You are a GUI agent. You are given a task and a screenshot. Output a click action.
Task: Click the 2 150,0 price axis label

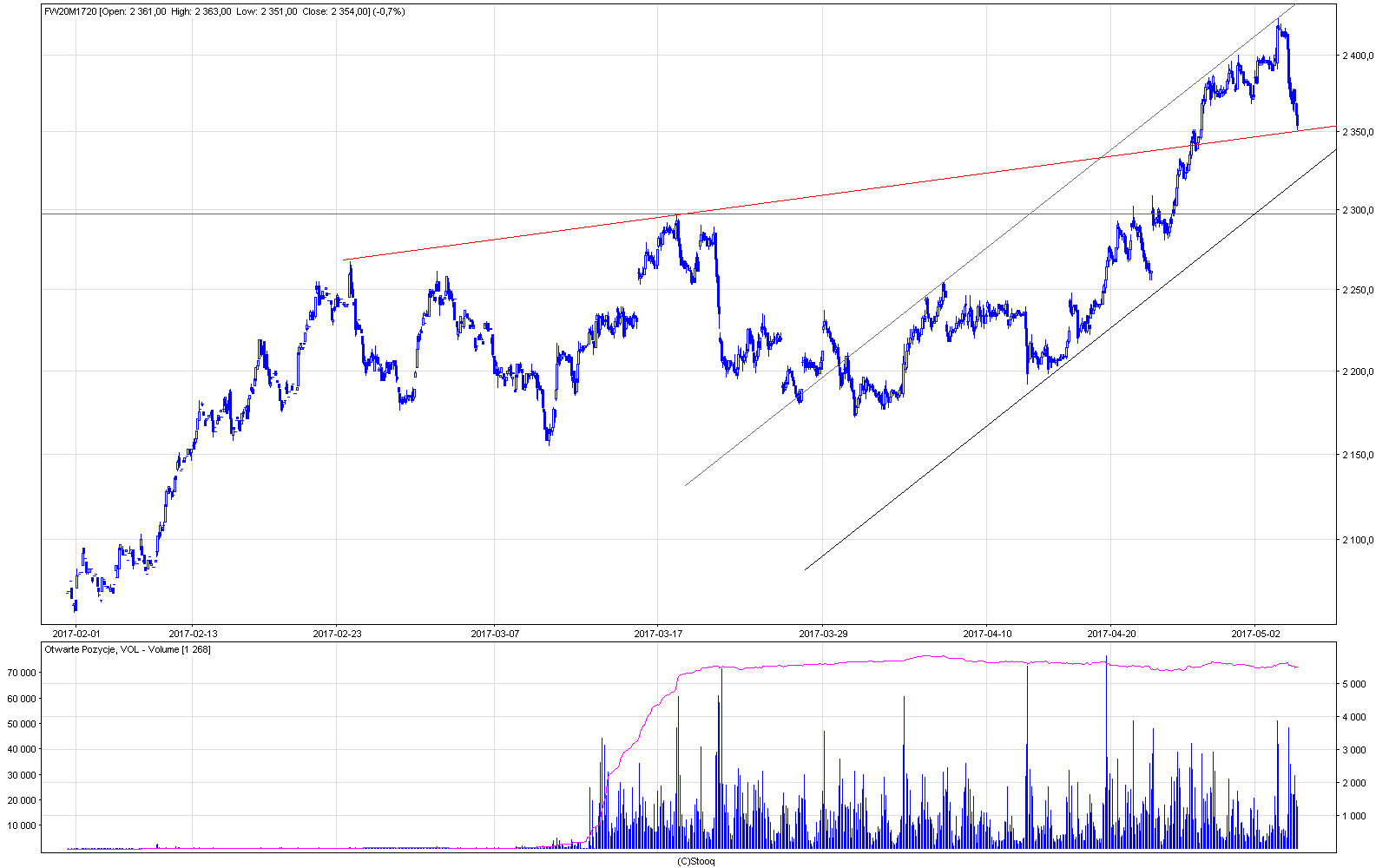pyautogui.click(x=1358, y=455)
